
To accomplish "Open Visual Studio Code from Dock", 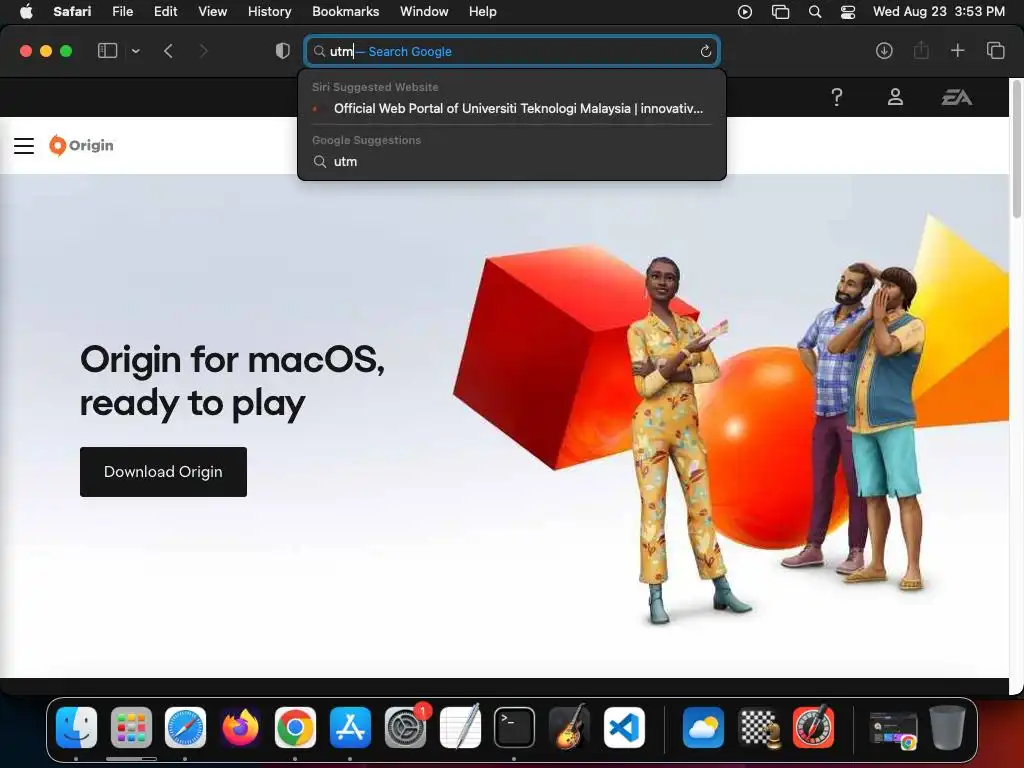I will [x=624, y=727].
